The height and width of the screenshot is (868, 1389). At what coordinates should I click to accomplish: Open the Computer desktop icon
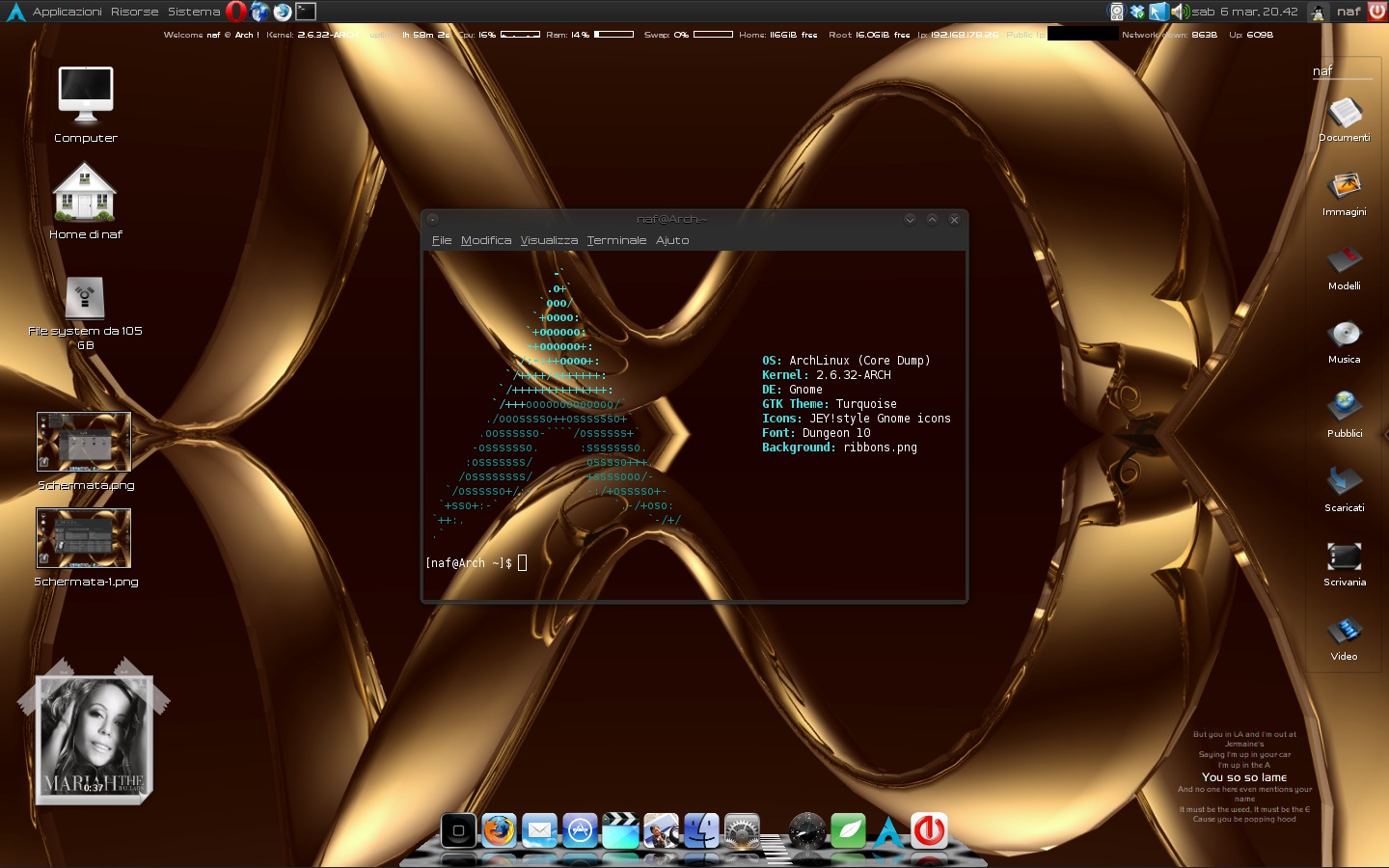[x=86, y=104]
